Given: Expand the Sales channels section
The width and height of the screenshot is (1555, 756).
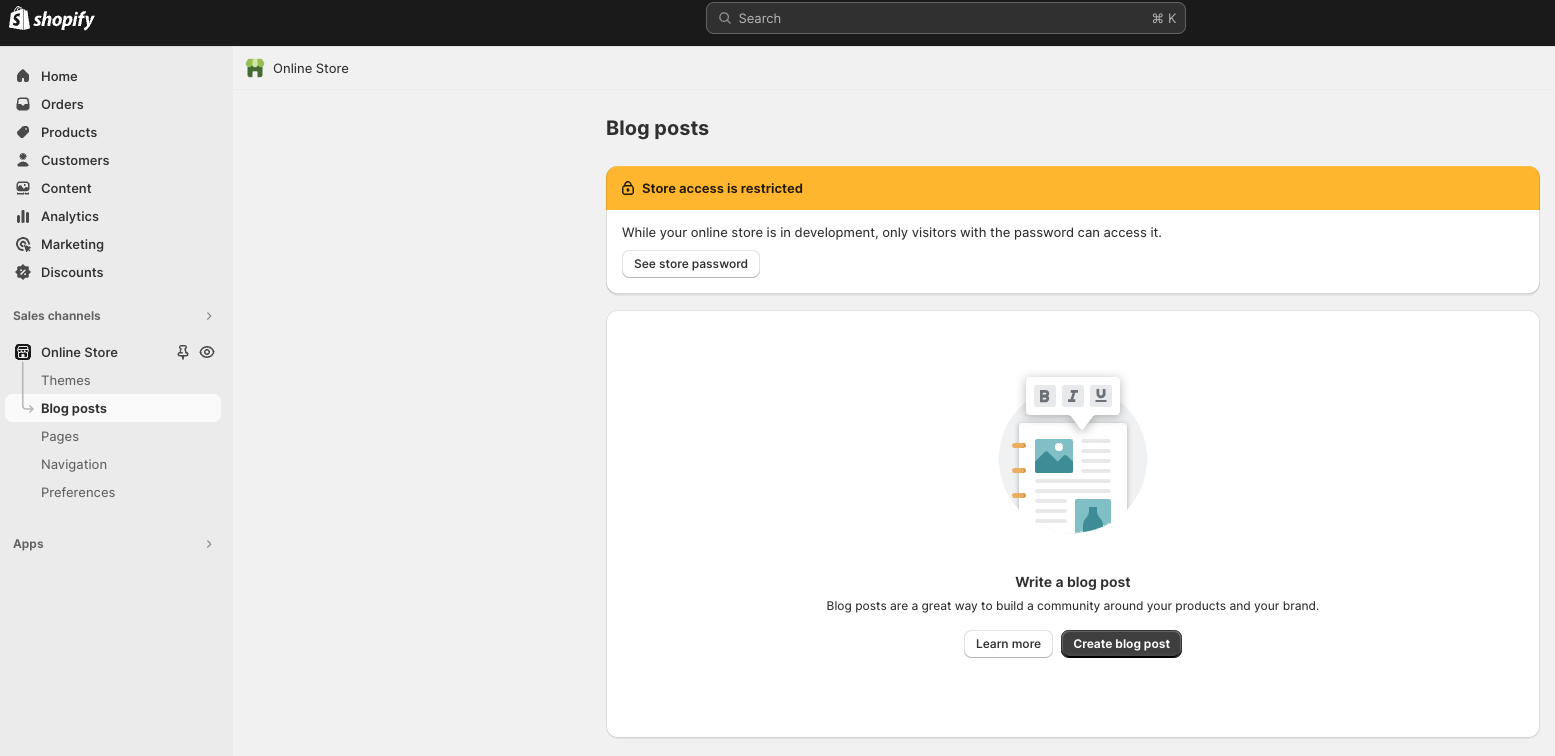Looking at the screenshot, I should (209, 316).
